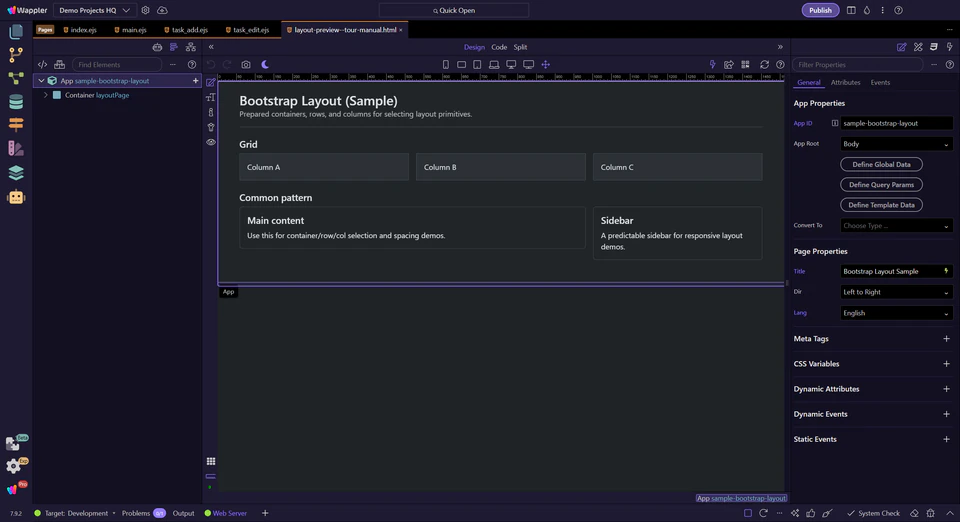Open the layers stack sidebar icon
Image resolution: width=960 pixels, height=522 pixels.
tap(16, 173)
